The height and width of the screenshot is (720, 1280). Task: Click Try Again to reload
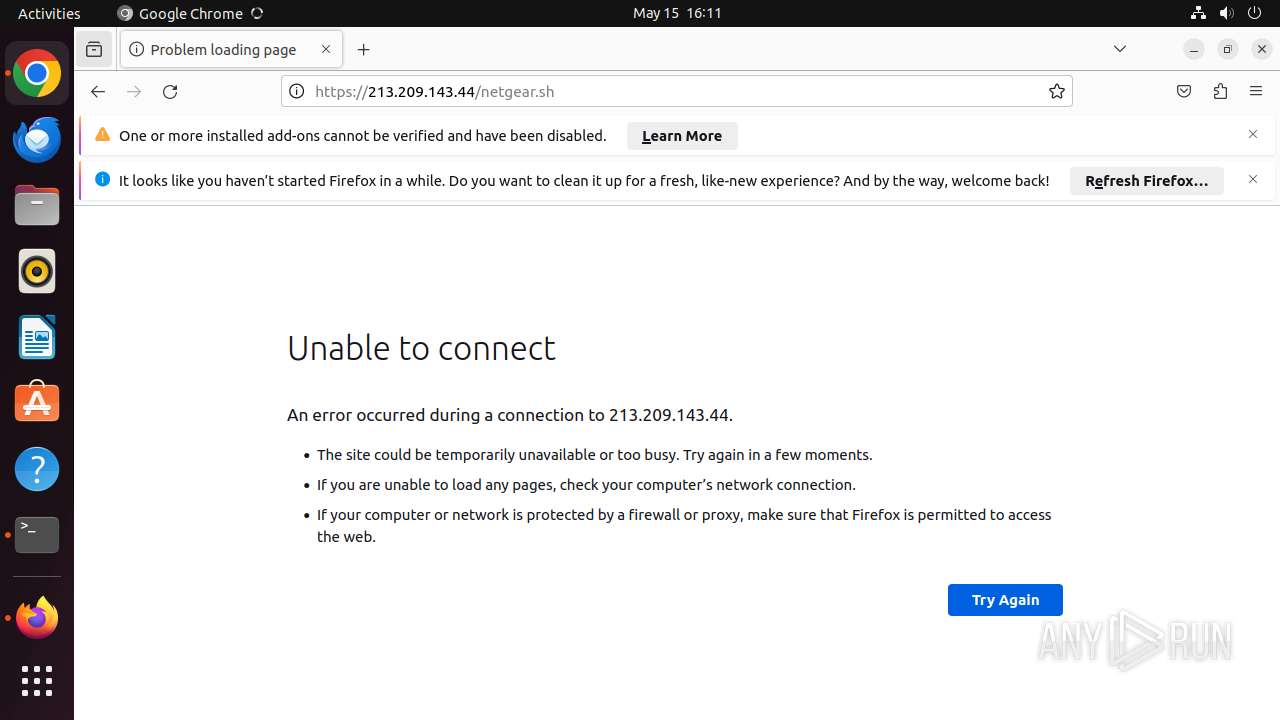coord(1005,600)
